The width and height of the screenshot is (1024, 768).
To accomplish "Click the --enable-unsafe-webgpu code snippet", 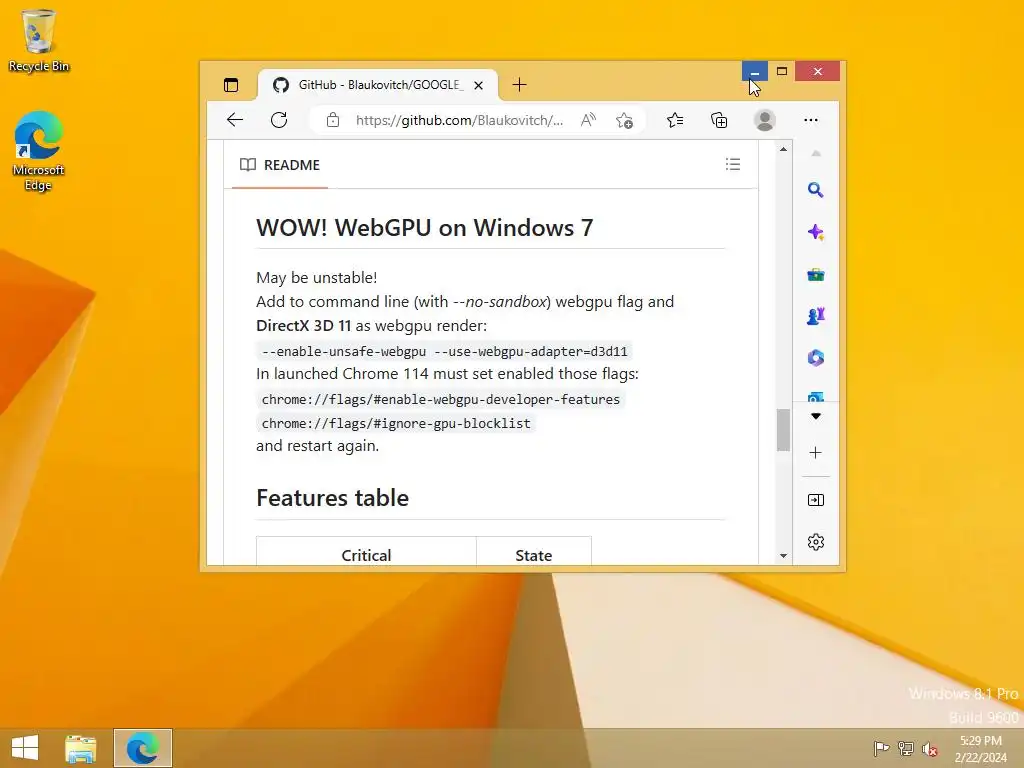I will tap(444, 351).
